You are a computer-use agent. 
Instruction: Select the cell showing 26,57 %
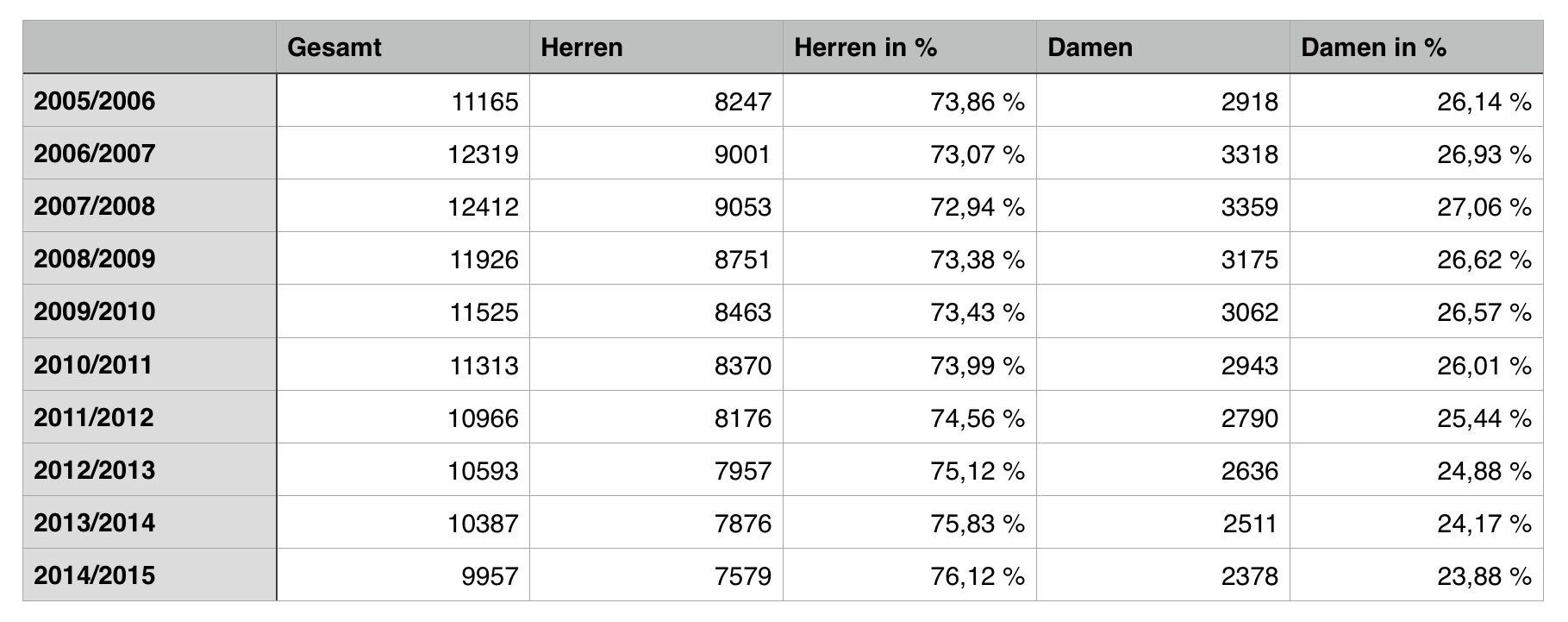(x=1416, y=311)
